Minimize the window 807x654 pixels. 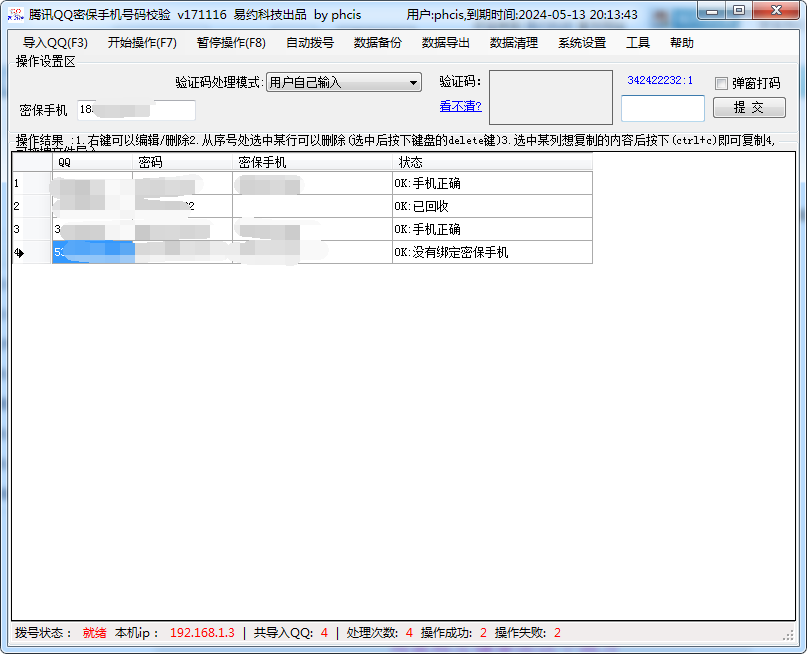pyautogui.click(x=712, y=10)
